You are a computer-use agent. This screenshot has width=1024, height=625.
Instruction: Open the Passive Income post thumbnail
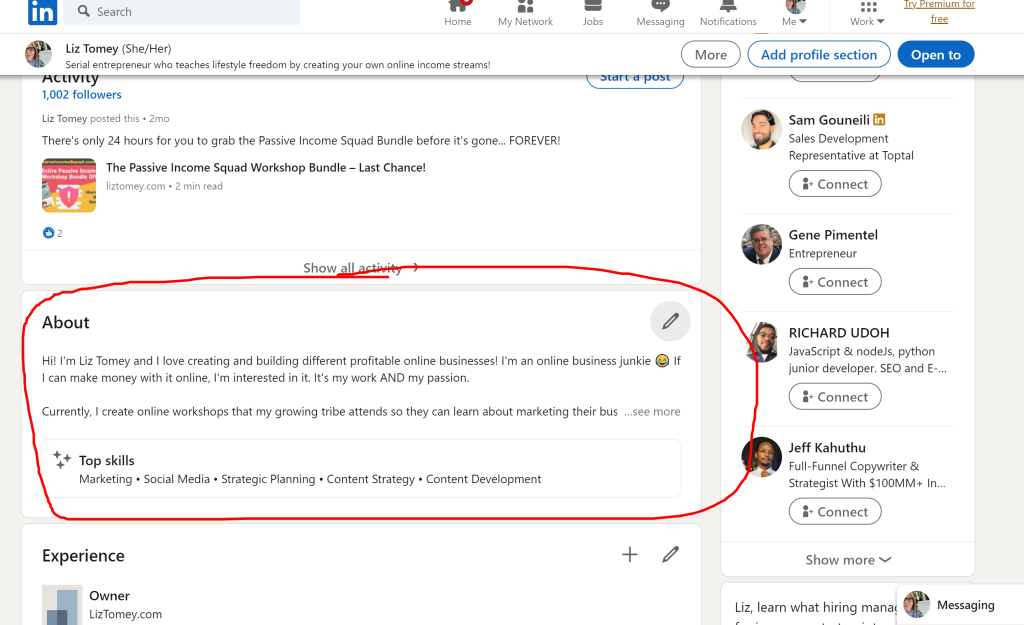69,185
